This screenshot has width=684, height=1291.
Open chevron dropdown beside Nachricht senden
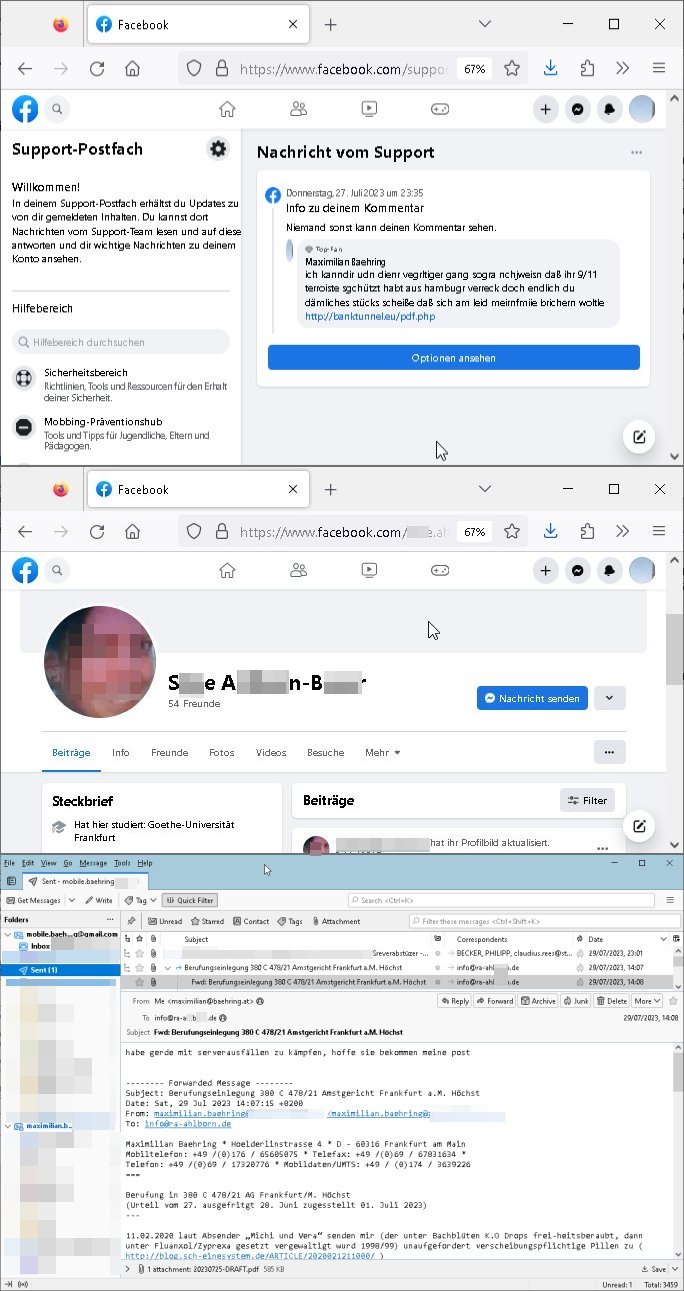(609, 698)
